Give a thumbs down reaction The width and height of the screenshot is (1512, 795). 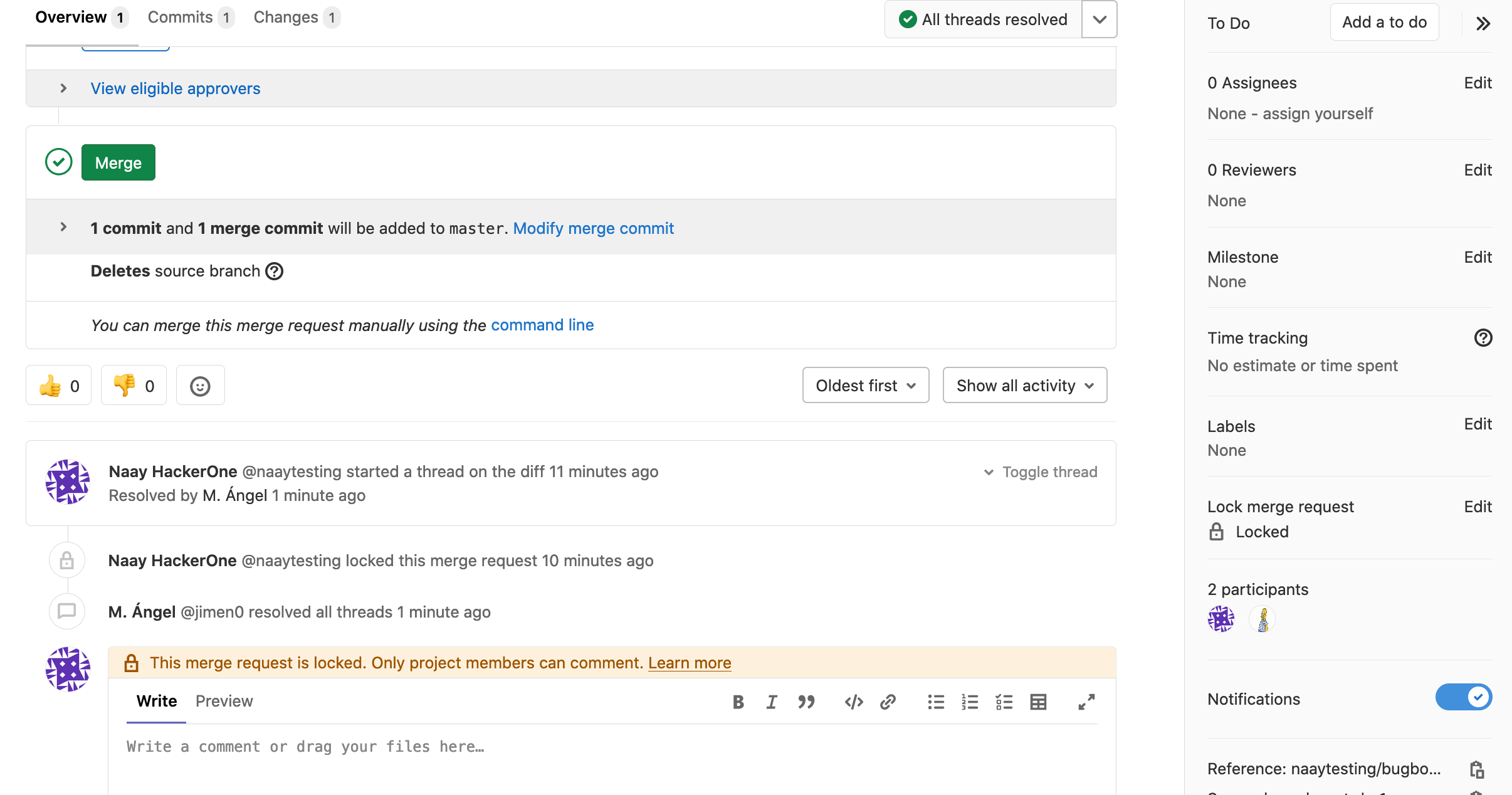coord(134,386)
